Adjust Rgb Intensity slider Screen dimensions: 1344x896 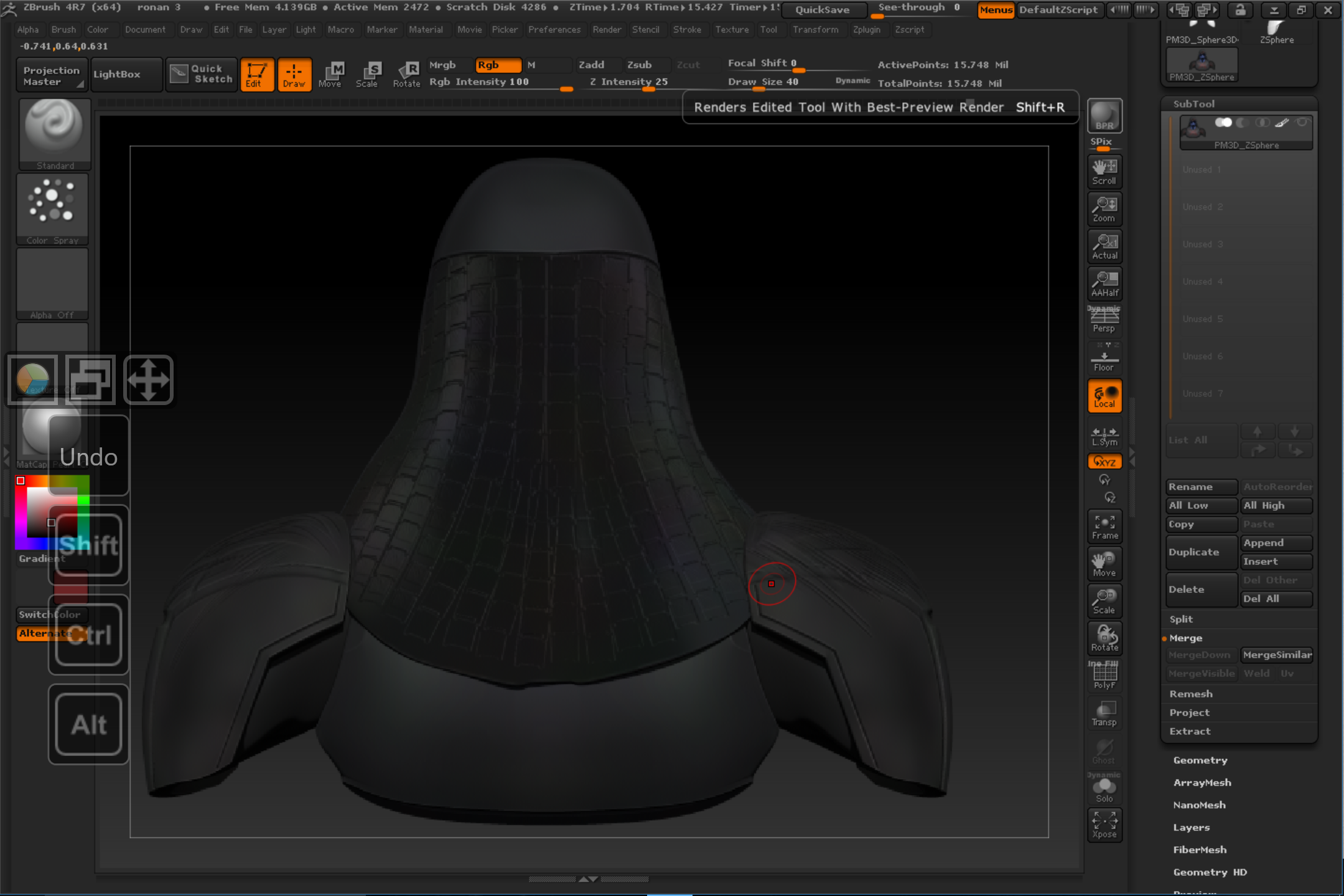500,82
